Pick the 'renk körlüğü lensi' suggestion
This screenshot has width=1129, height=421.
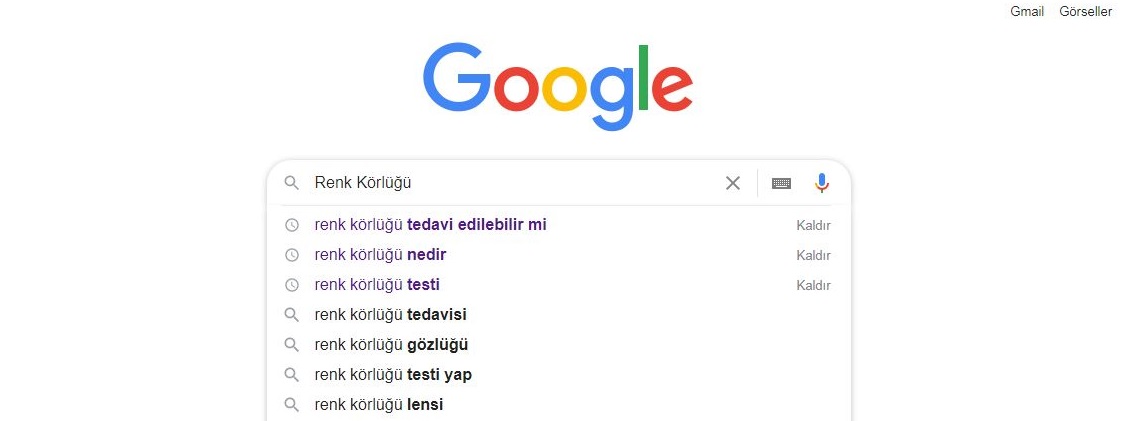click(x=379, y=404)
